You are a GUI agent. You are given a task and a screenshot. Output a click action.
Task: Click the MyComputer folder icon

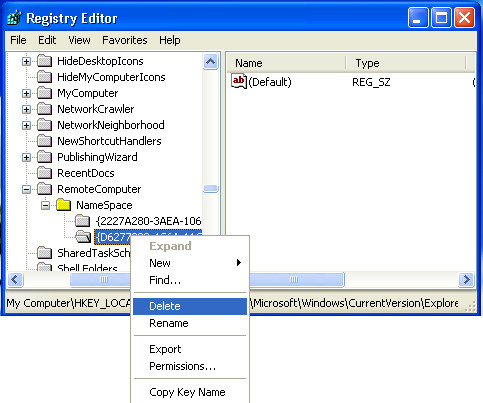44,93
